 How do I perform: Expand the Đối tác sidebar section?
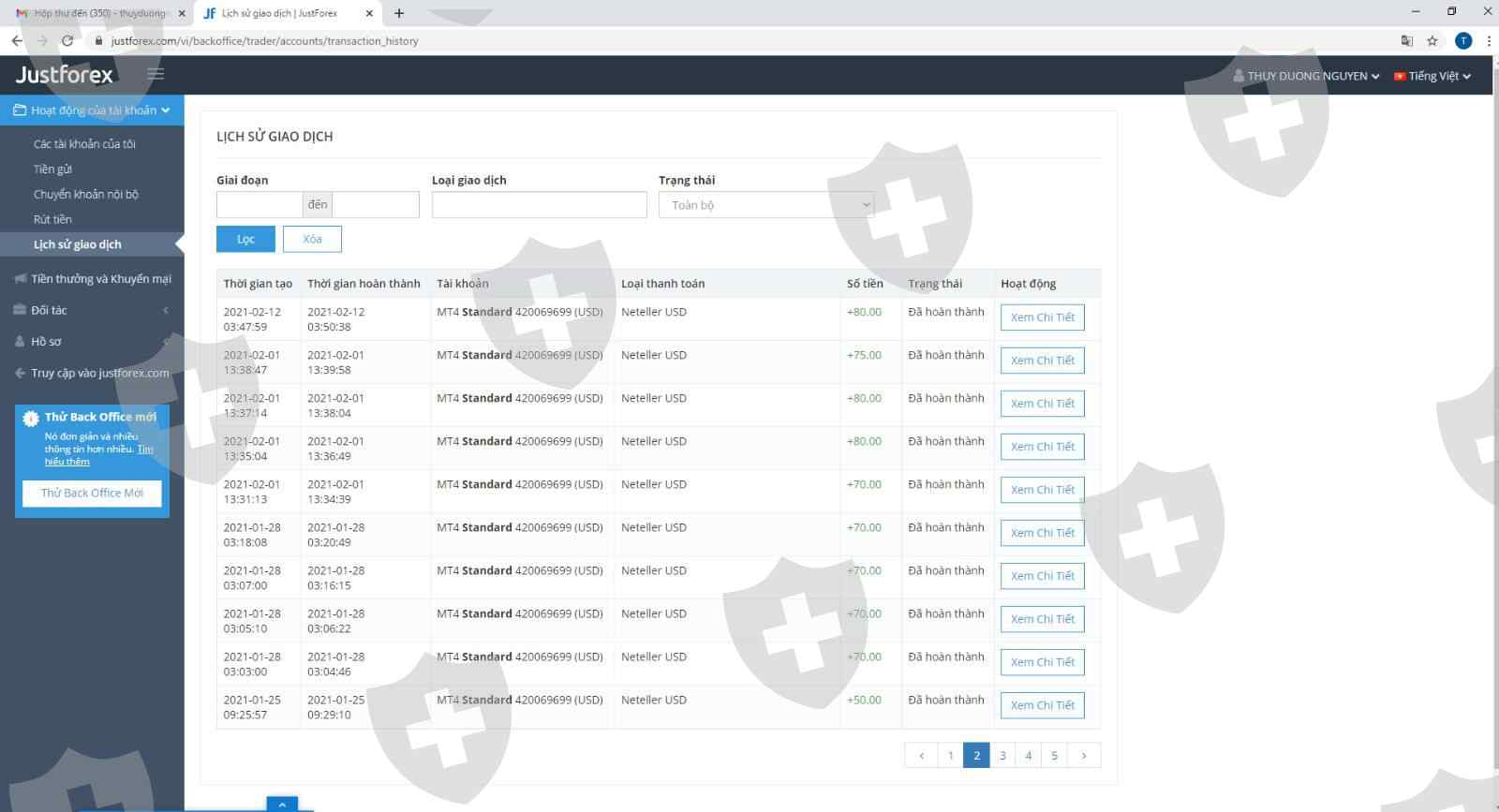pyautogui.click(x=92, y=310)
